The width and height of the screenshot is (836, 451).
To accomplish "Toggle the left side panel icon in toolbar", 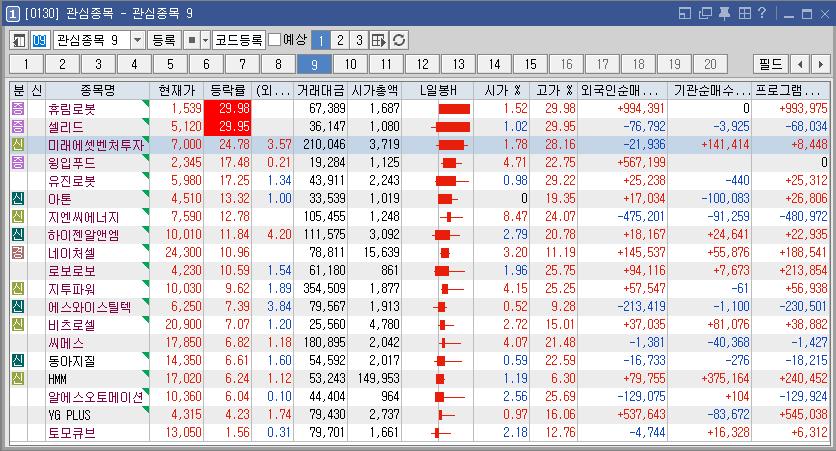I will tap(19, 41).
